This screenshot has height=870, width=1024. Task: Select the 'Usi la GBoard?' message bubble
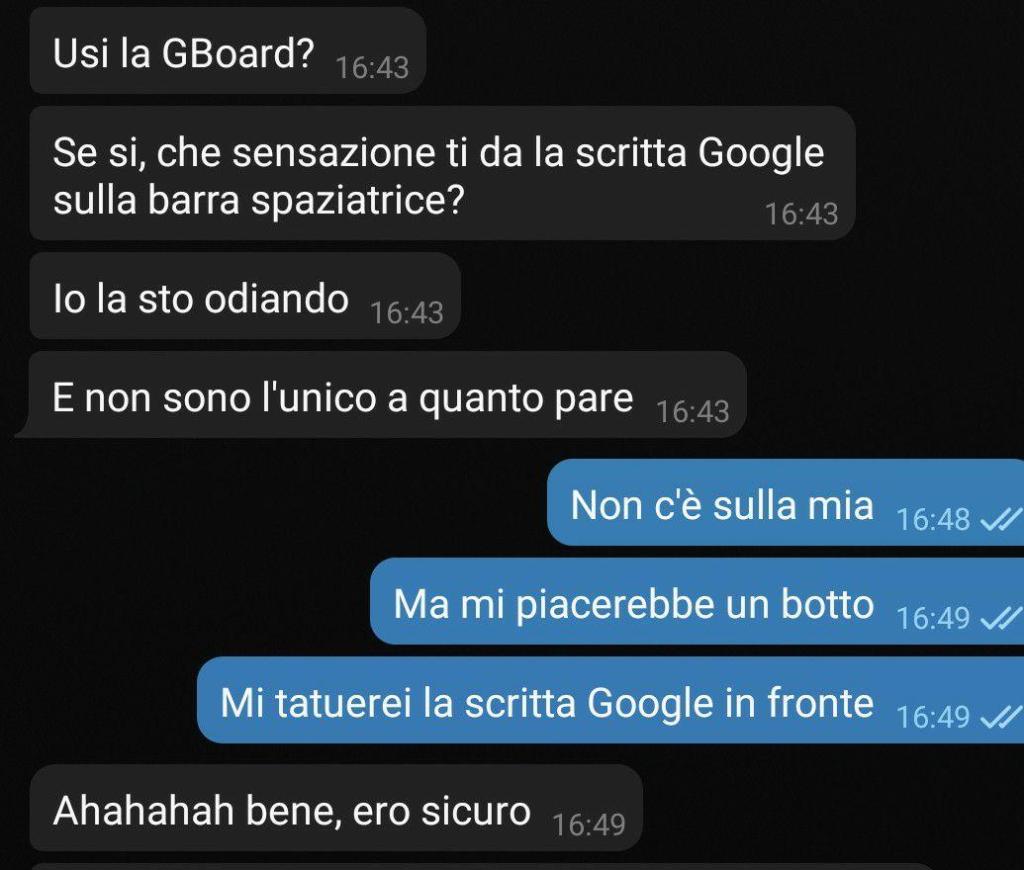tap(228, 51)
